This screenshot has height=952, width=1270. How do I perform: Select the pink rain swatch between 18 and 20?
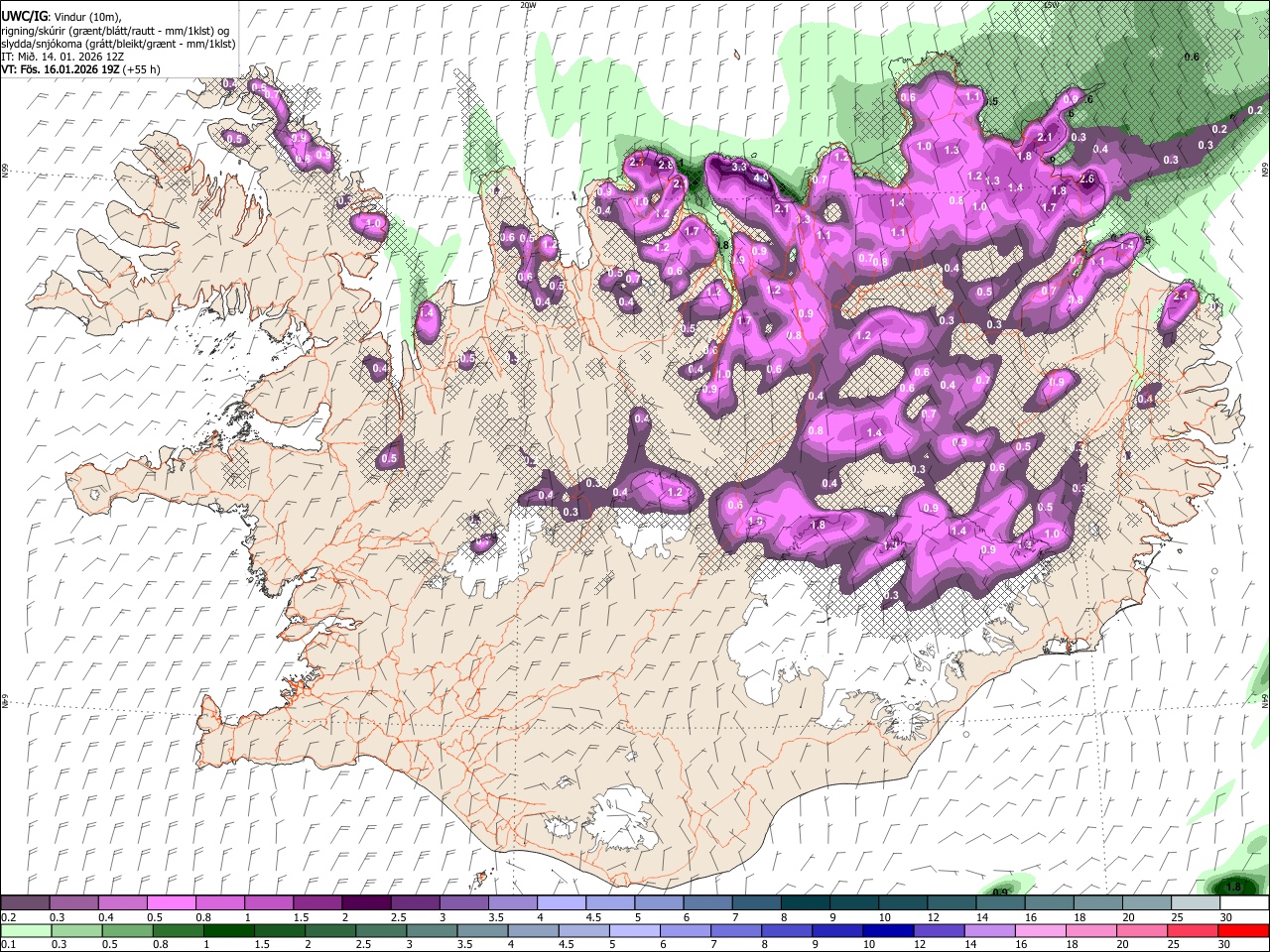(1091, 930)
